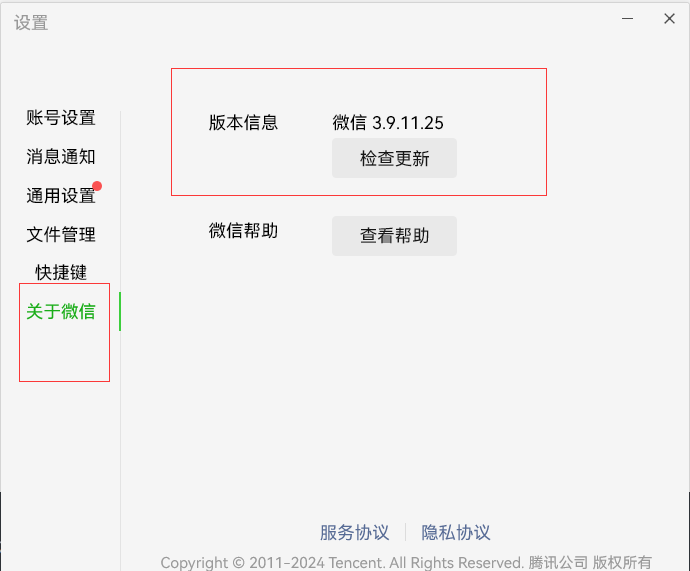Viewport: 690px width, 571px height.
Task: Open the 账号设置 tab
Action: [x=61, y=118]
